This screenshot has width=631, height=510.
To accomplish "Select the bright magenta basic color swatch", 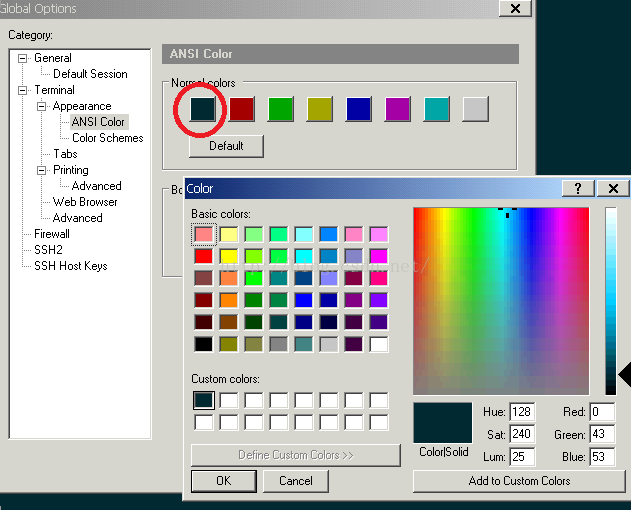I will 379,256.
